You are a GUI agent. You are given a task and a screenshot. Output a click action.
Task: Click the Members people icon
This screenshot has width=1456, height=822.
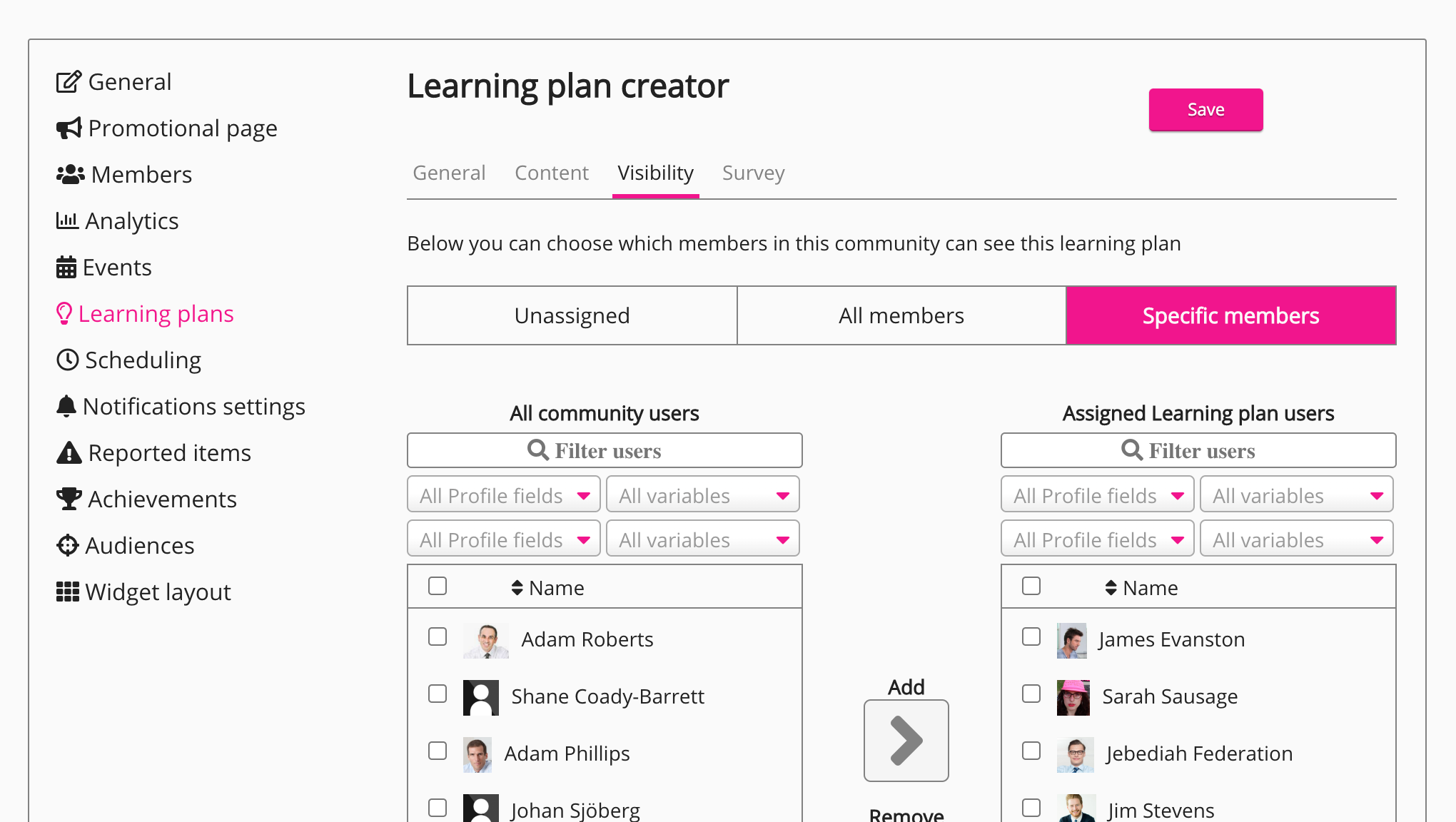(x=69, y=173)
